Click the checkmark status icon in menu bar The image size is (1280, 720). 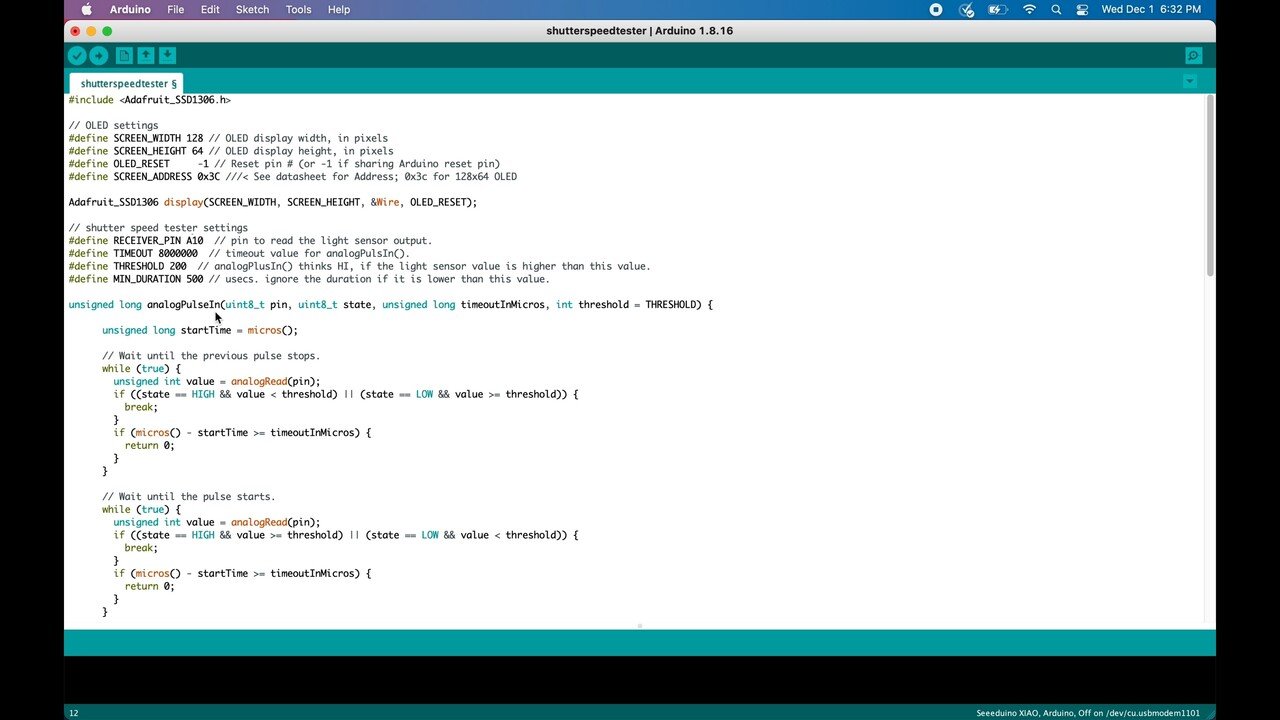click(966, 9)
